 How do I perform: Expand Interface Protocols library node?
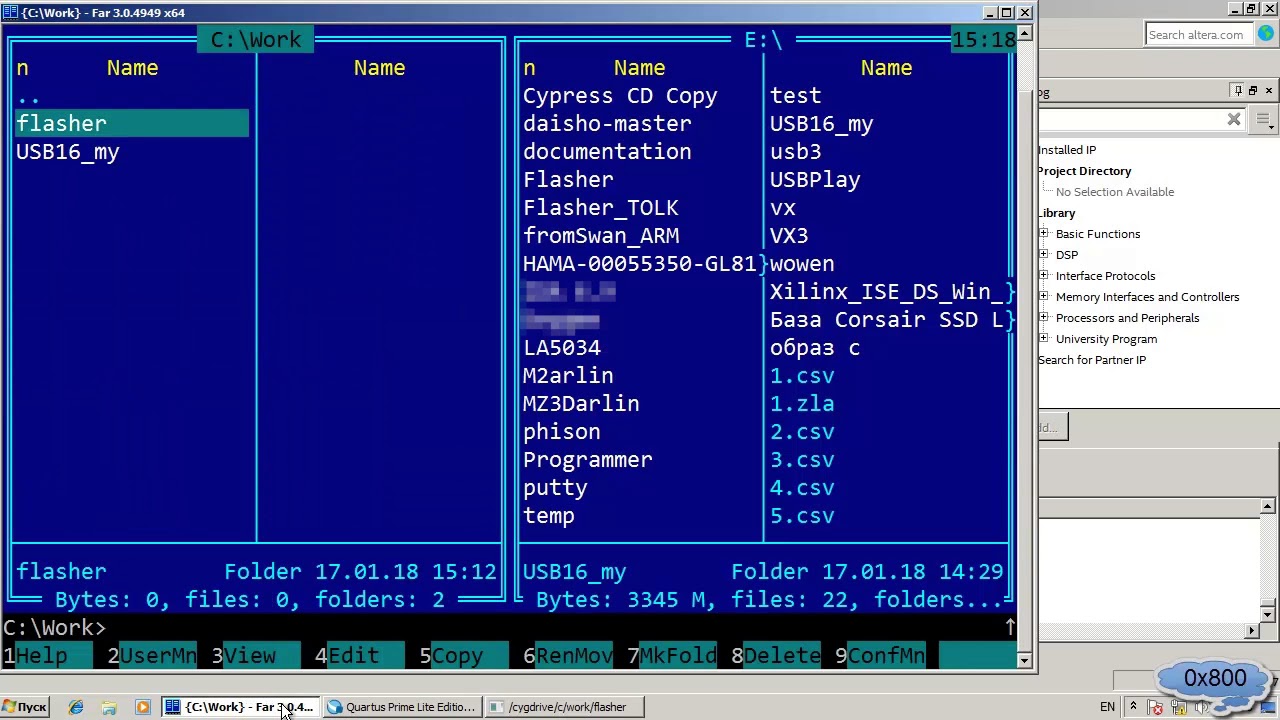tap(1044, 276)
